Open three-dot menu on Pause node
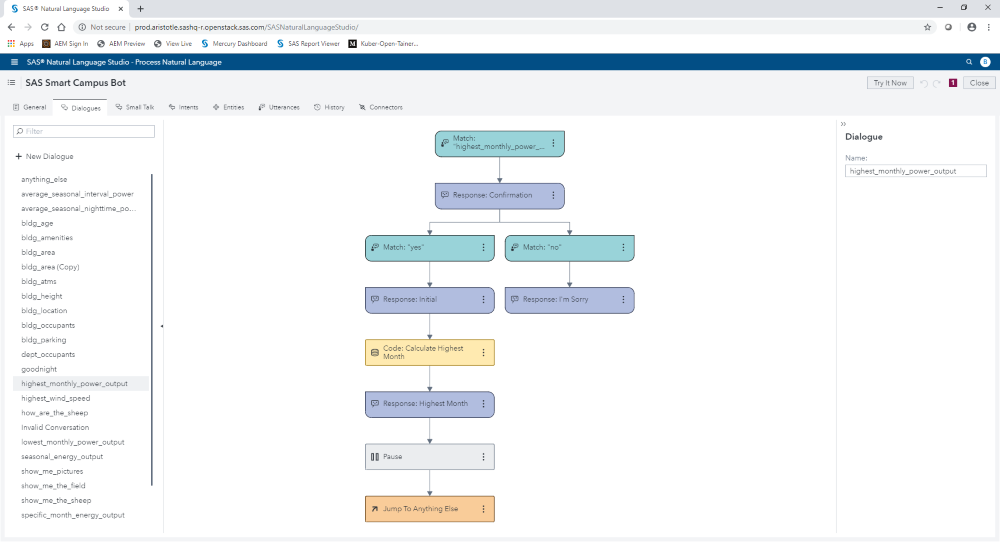Screen dimensions: 1000x542 point(483,456)
